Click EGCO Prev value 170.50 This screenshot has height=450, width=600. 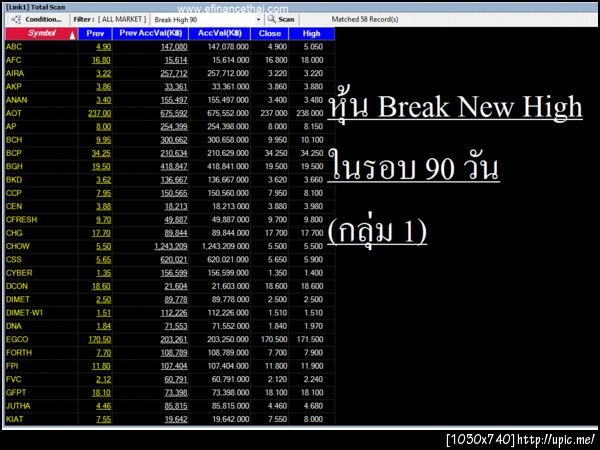[99, 339]
